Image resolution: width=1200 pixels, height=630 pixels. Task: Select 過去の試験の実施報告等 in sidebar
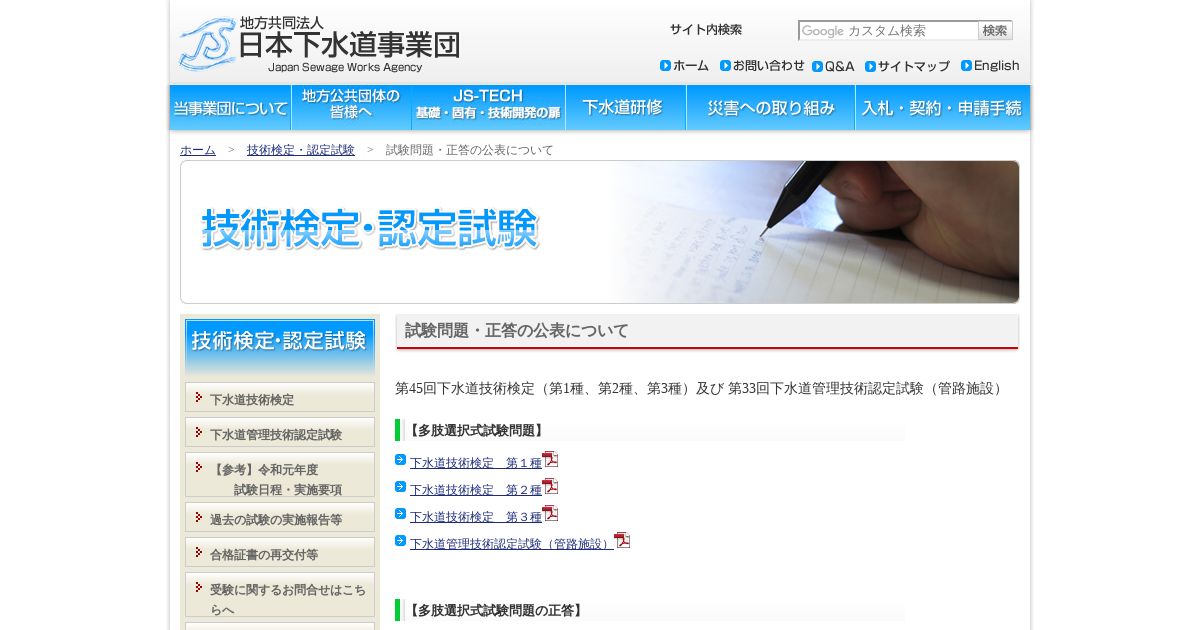280,517
